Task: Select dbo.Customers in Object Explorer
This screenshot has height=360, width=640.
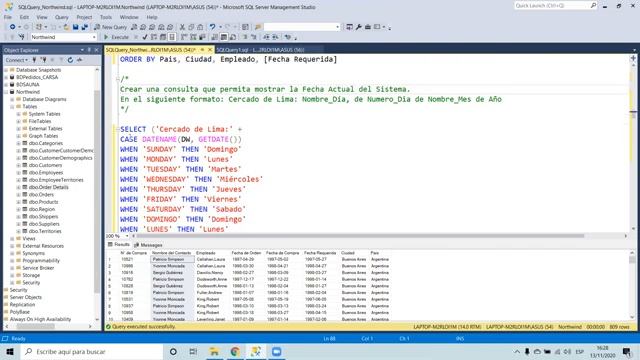Action: pos(45,165)
